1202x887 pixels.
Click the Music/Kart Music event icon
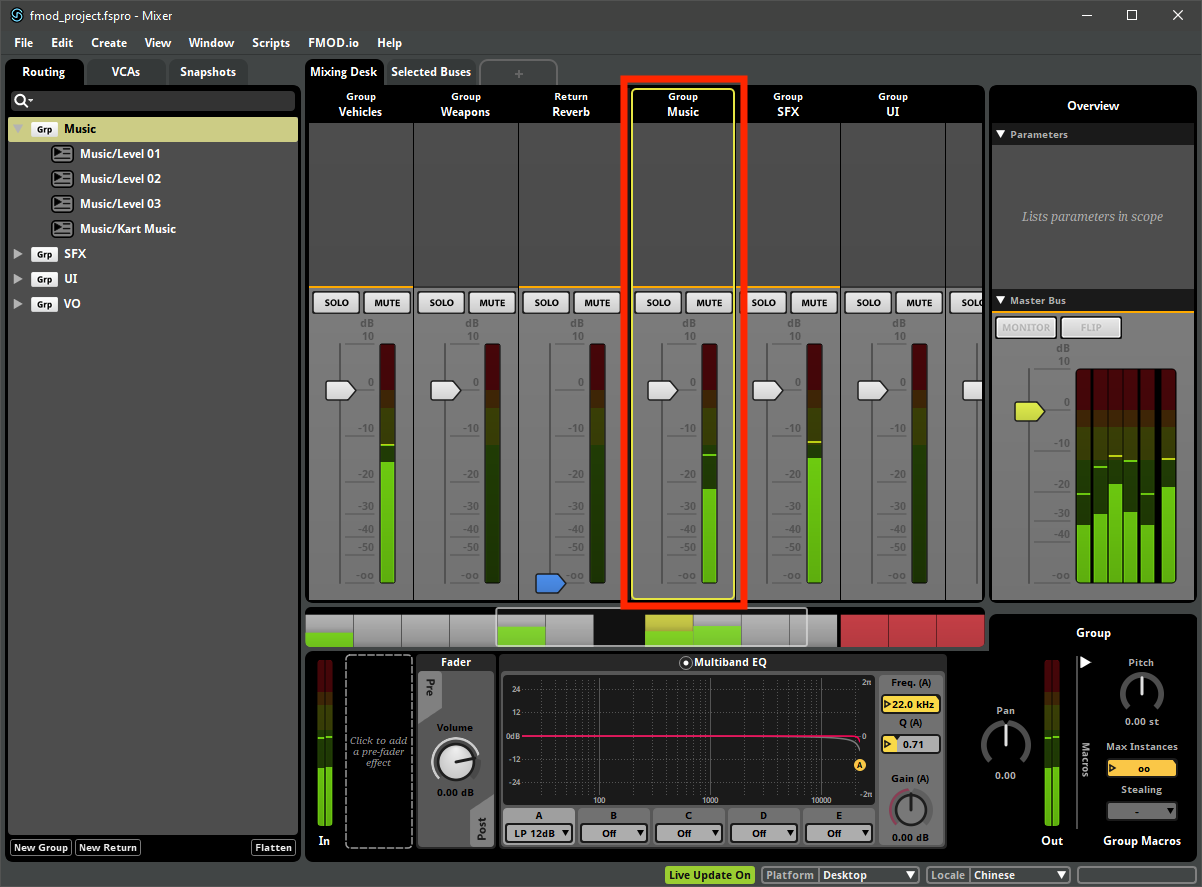coord(61,229)
